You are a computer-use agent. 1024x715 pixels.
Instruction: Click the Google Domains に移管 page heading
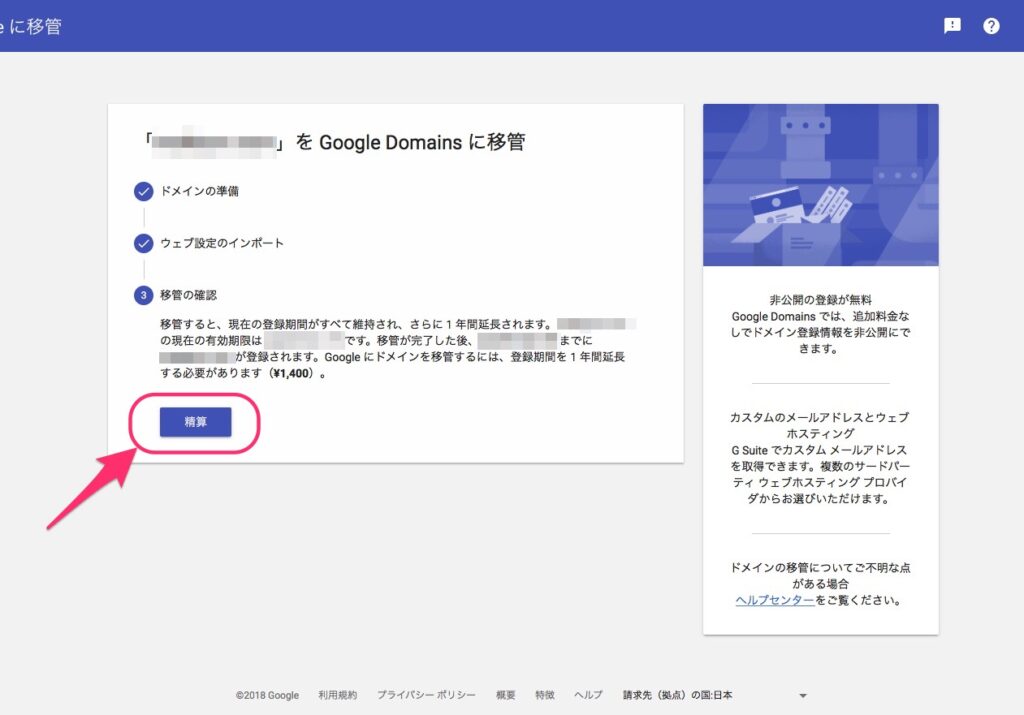pyautogui.click(x=335, y=142)
